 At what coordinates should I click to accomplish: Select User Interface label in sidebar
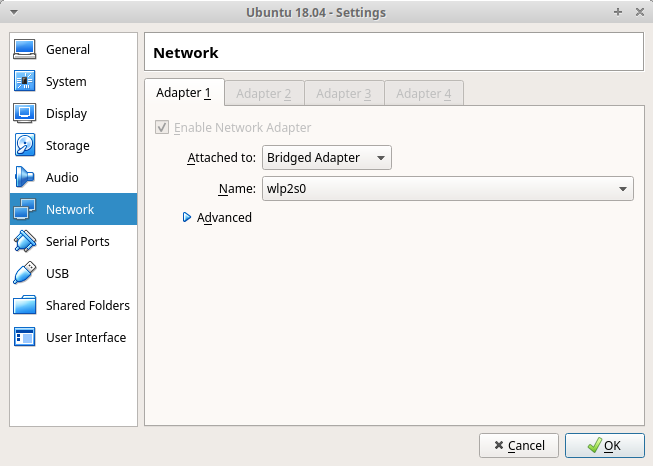click(86, 337)
